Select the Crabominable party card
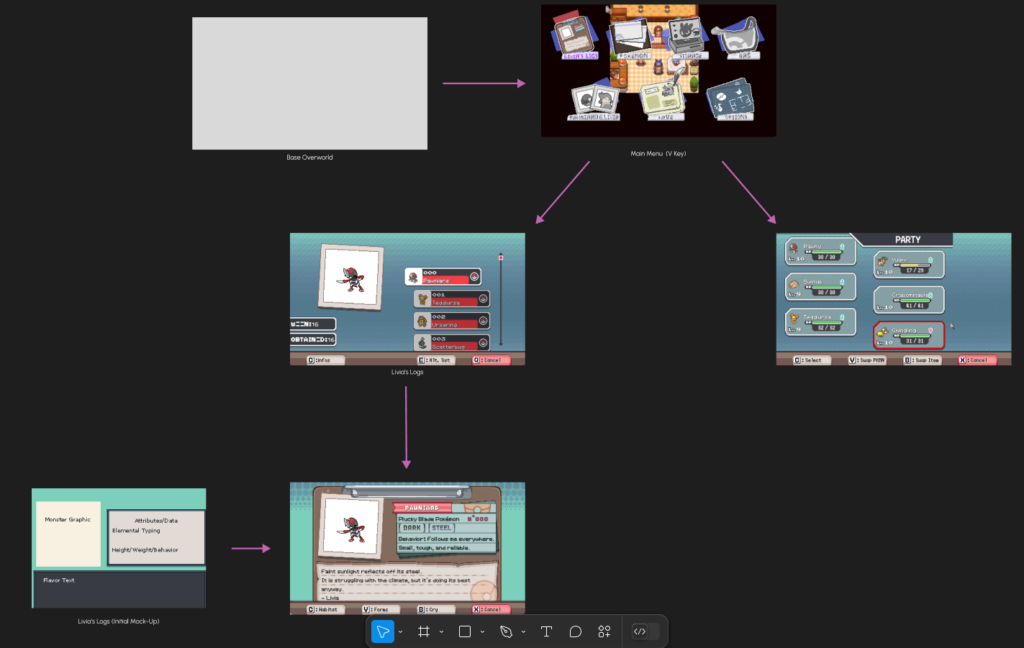This screenshot has width=1024, height=648. (x=908, y=300)
